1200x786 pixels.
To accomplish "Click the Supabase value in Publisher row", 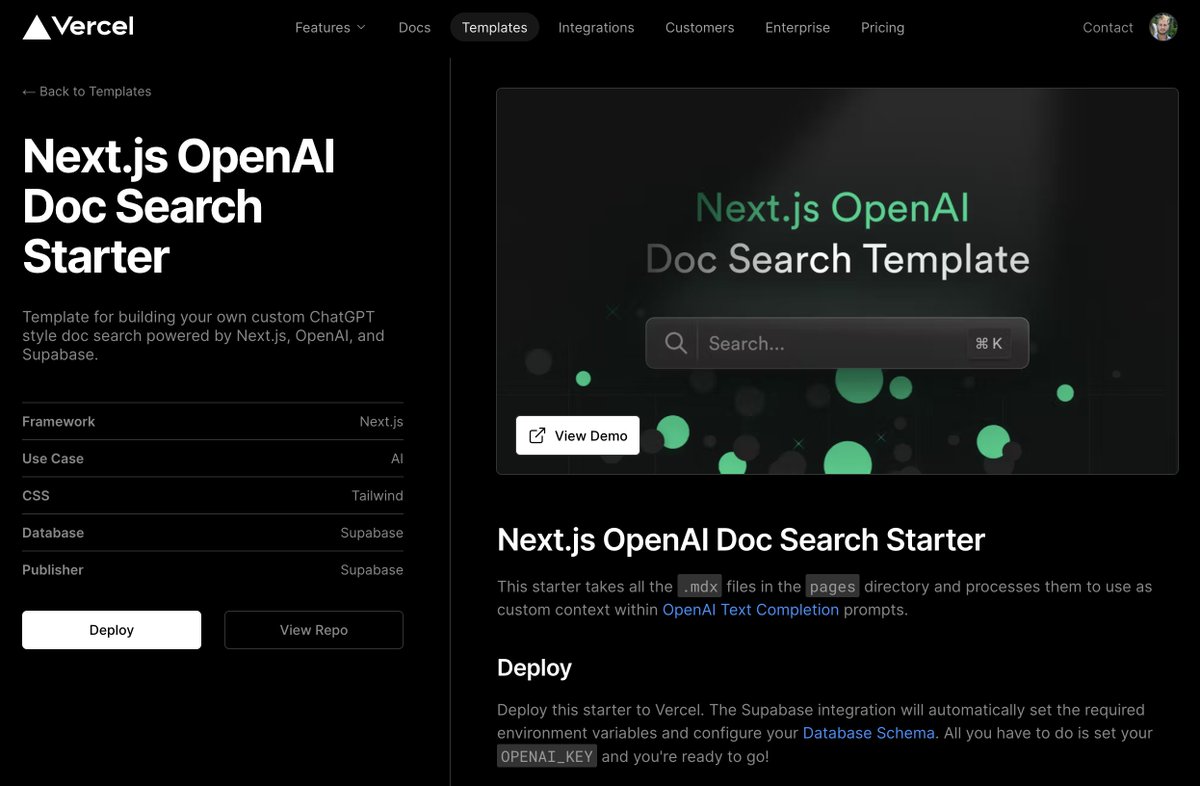I will coord(372,569).
